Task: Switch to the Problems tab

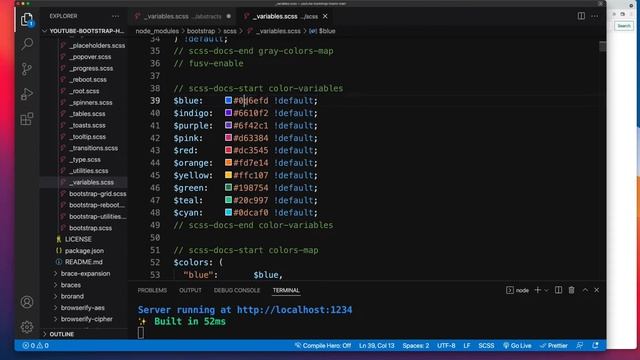Action: [x=152, y=290]
